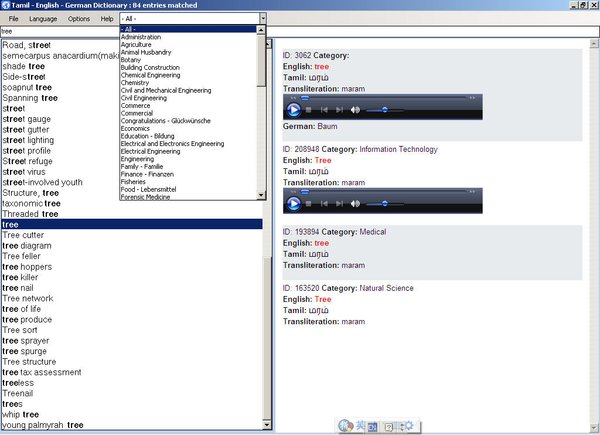Open the IME settings gear icon
This screenshot has width=600, height=435.
(406, 427)
